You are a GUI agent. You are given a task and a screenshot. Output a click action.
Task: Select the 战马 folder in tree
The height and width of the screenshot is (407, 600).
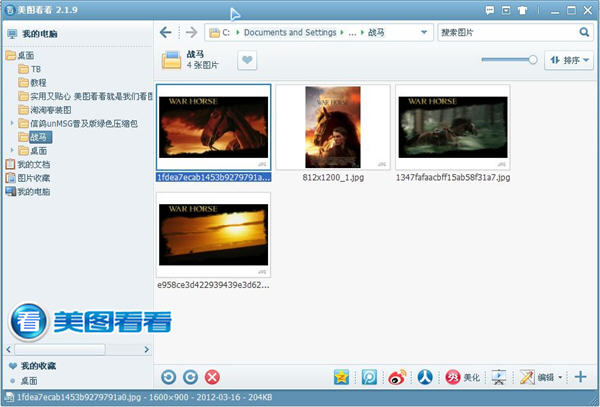coord(35,137)
